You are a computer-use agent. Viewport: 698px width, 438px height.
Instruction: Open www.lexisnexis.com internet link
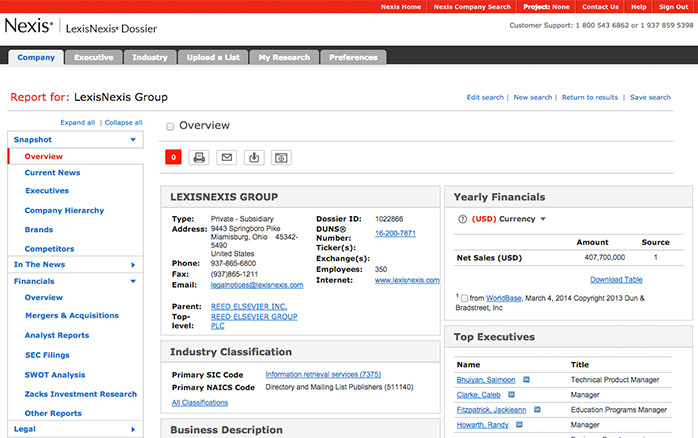tap(407, 280)
